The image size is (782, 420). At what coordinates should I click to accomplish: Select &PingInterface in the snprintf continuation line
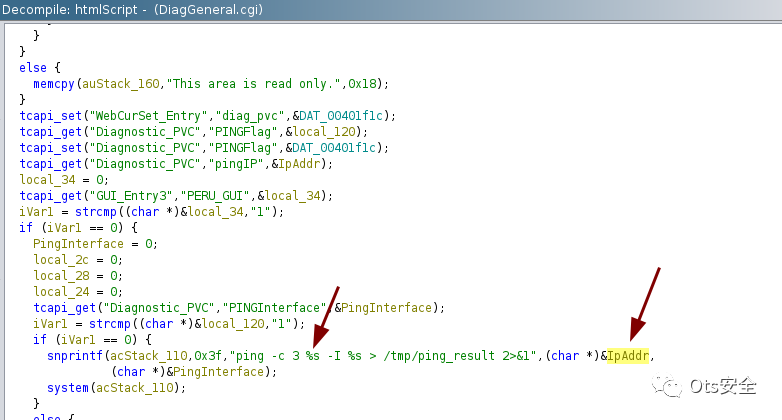pos(215,372)
